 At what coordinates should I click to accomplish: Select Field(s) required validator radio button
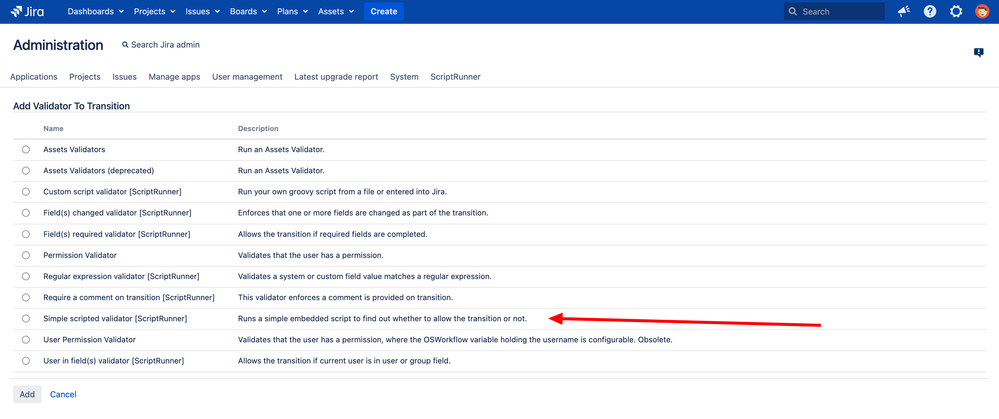25,234
